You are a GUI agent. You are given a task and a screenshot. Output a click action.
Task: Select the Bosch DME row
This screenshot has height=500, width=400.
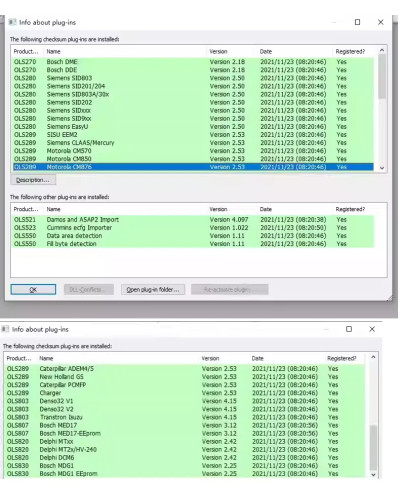pos(193,62)
